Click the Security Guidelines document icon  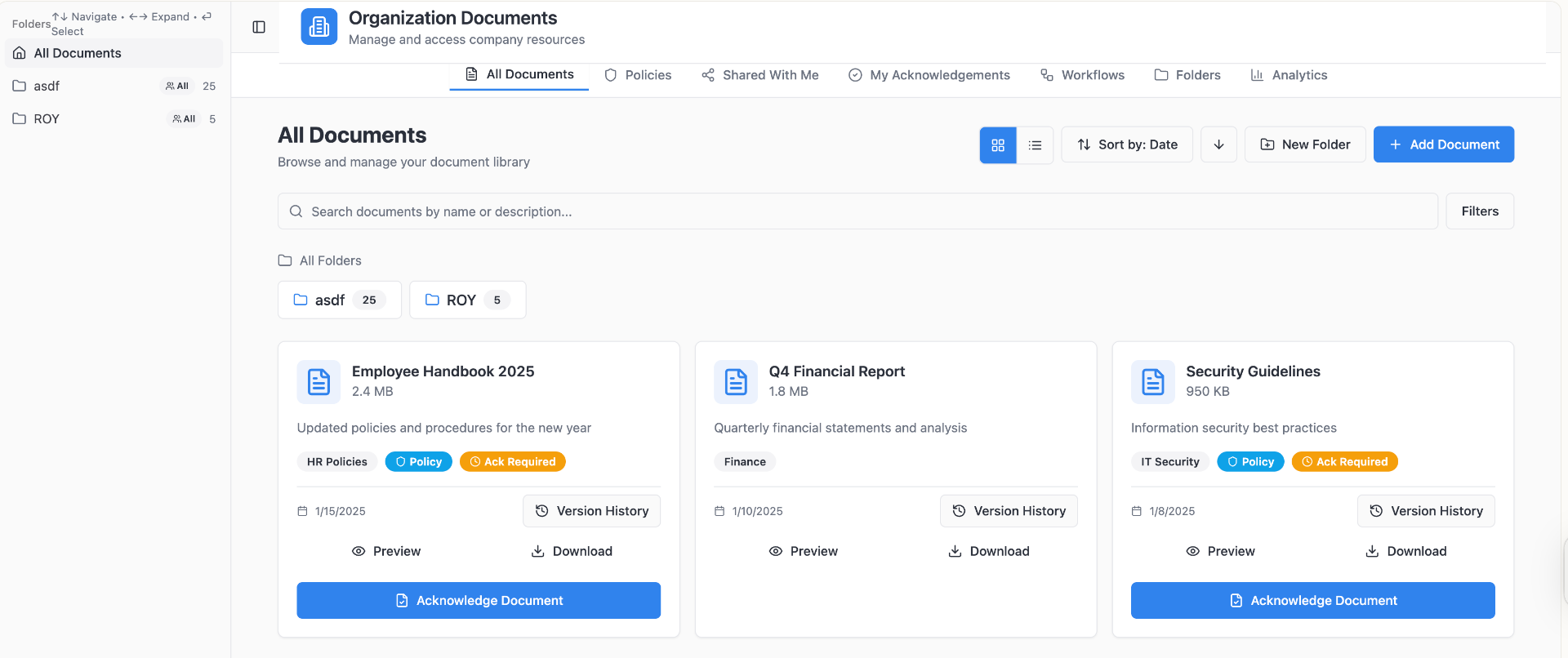pyautogui.click(x=1153, y=382)
